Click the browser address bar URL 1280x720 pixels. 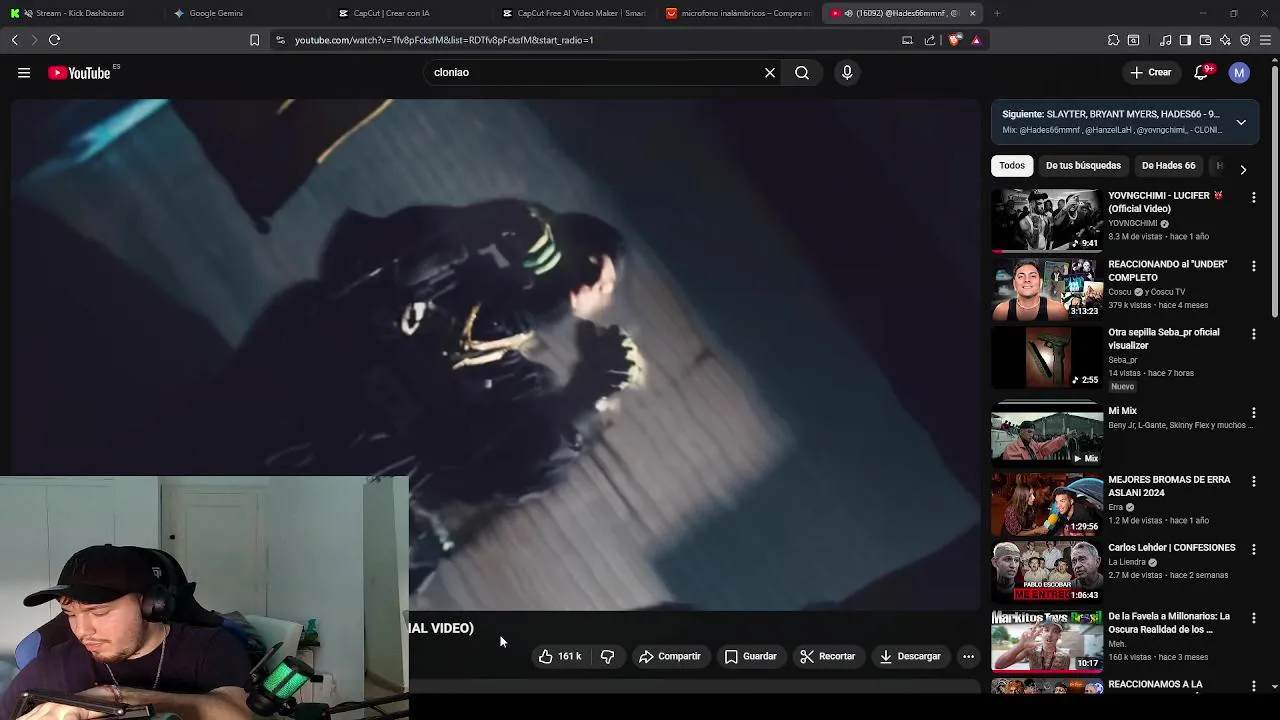(444, 40)
